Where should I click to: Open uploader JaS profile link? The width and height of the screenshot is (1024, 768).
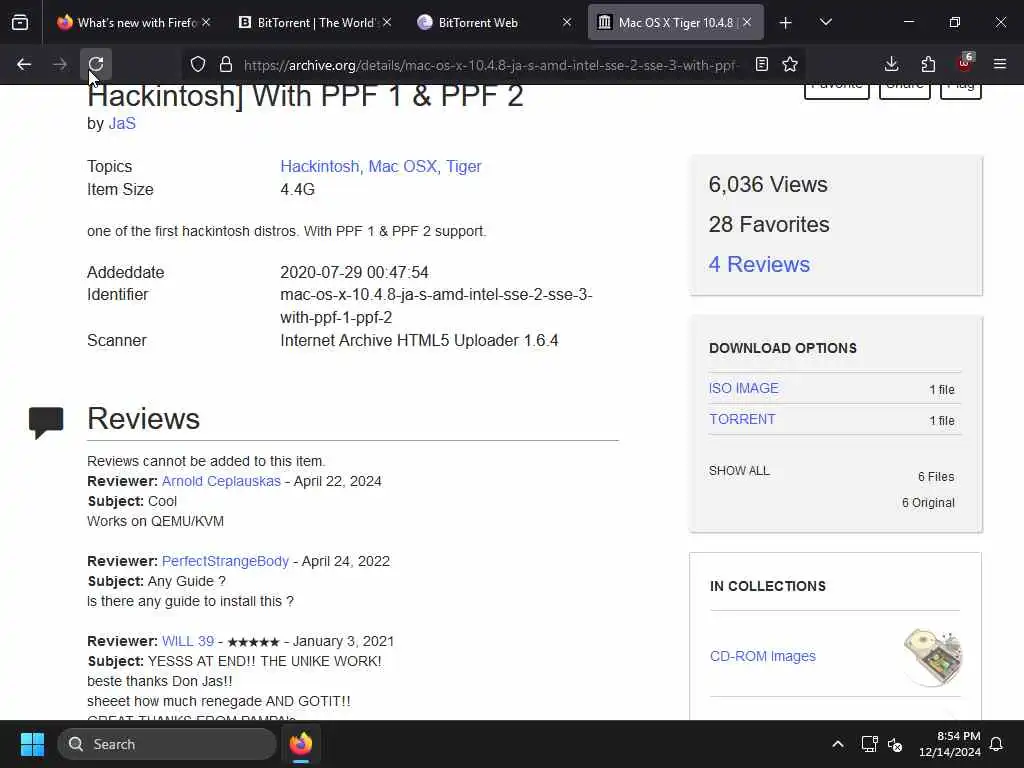[x=122, y=123]
